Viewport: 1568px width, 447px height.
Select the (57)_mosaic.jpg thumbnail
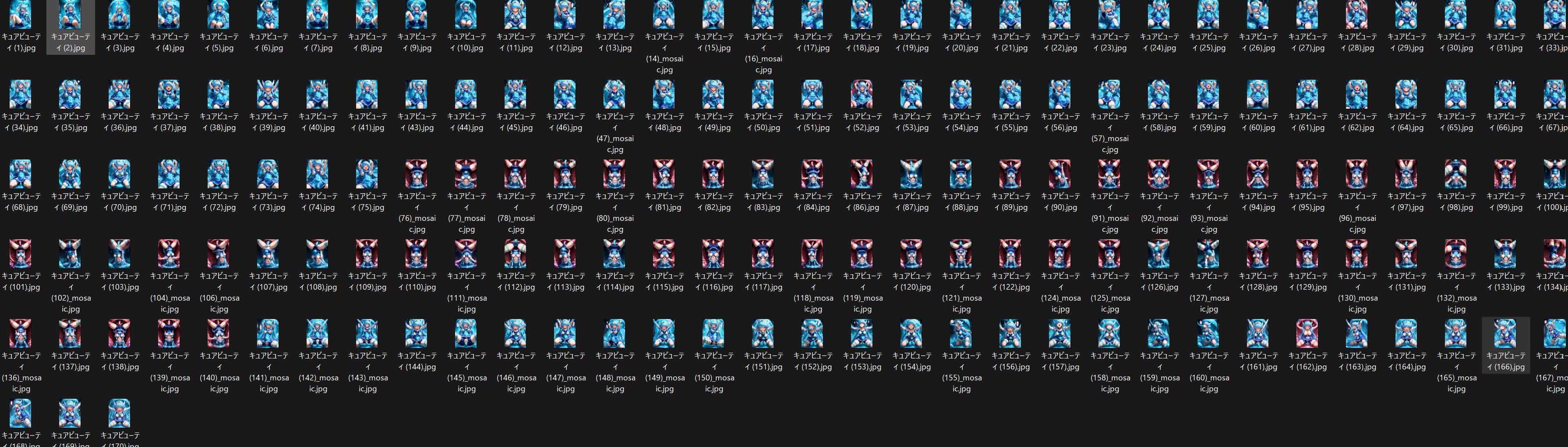coord(1110,94)
